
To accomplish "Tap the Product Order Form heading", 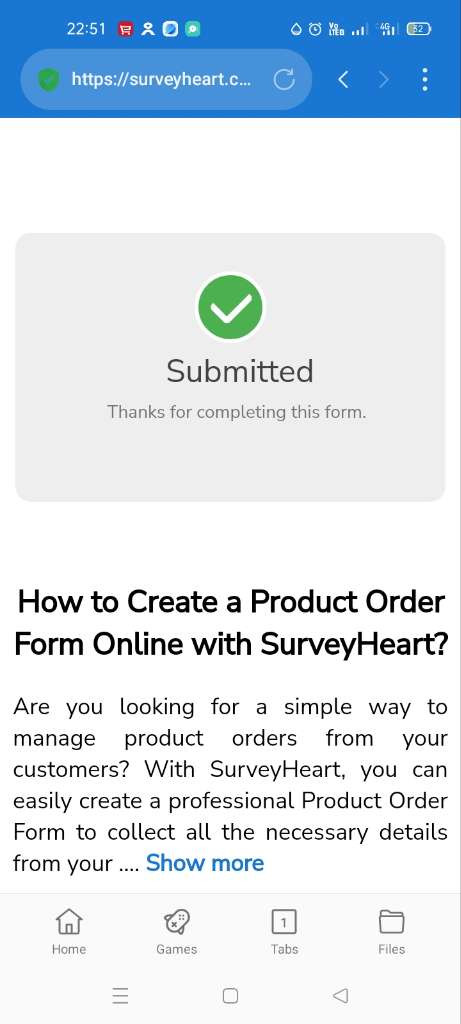I will [x=230, y=623].
